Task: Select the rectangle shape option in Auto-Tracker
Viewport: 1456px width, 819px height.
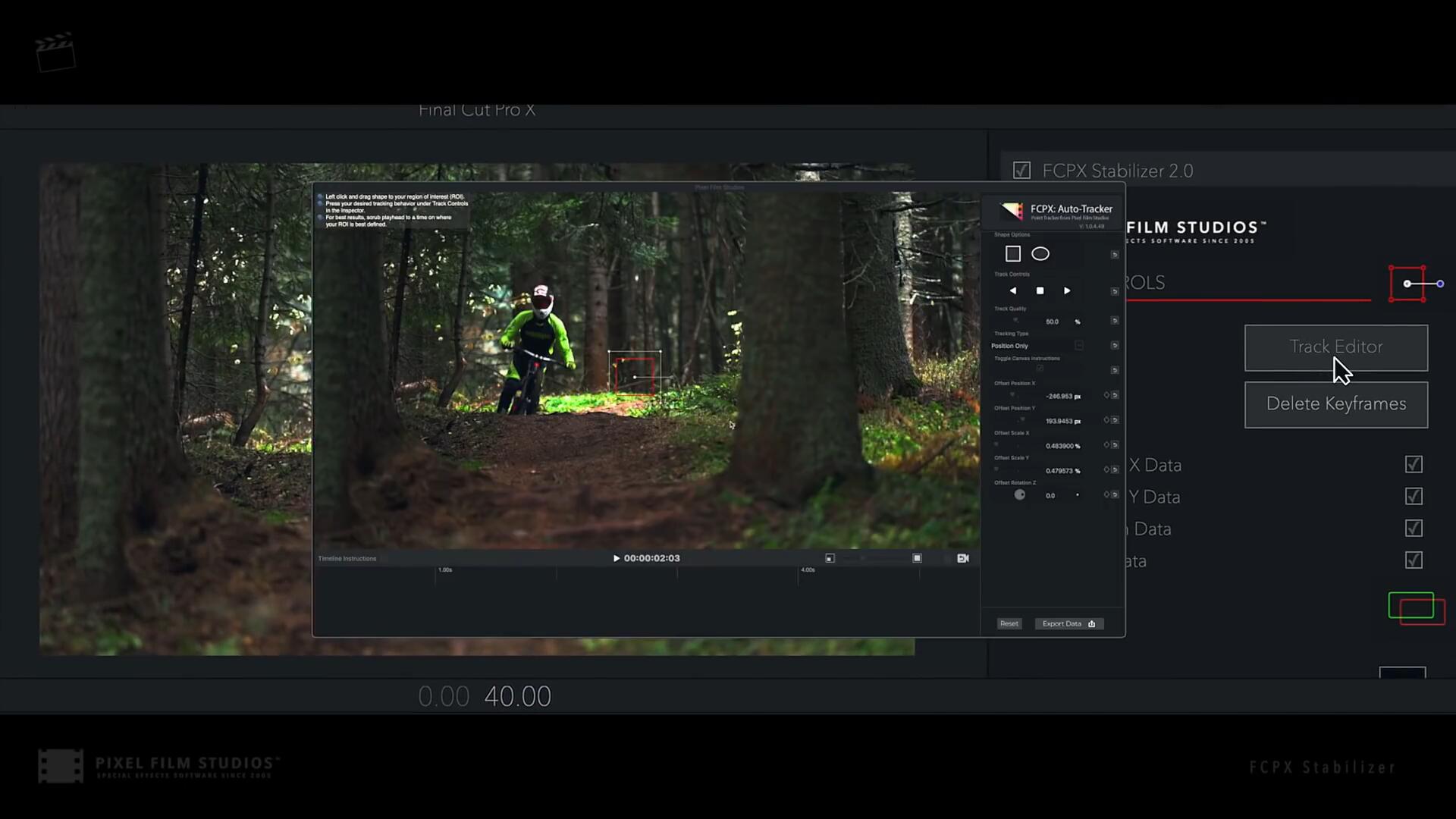Action: [1013, 254]
